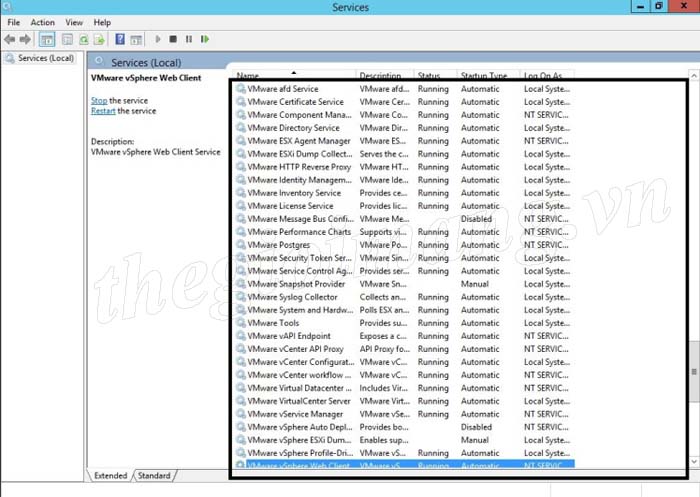Click gear icon of VMware License Service
Screen dimensions: 700x497
pyautogui.click(x=241, y=206)
